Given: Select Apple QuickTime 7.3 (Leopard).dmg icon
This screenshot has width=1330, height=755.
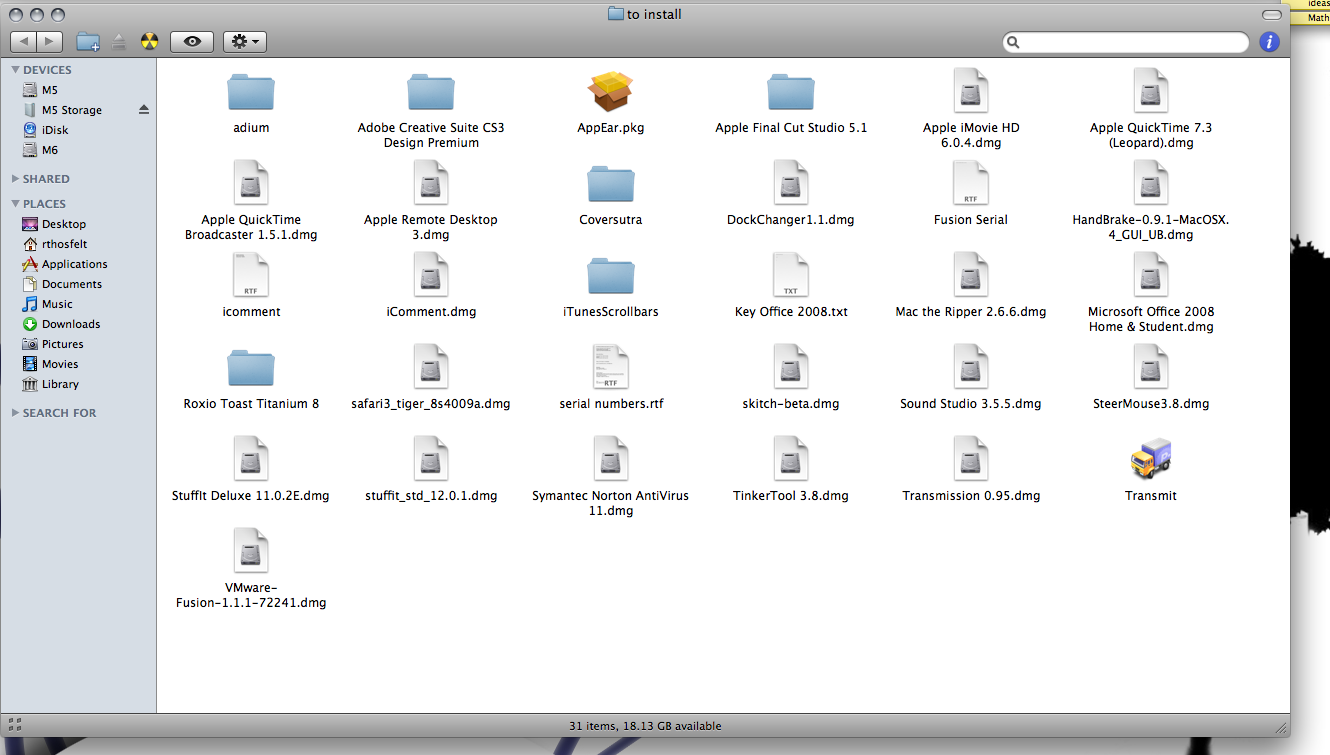Looking at the screenshot, I should [x=1151, y=91].
